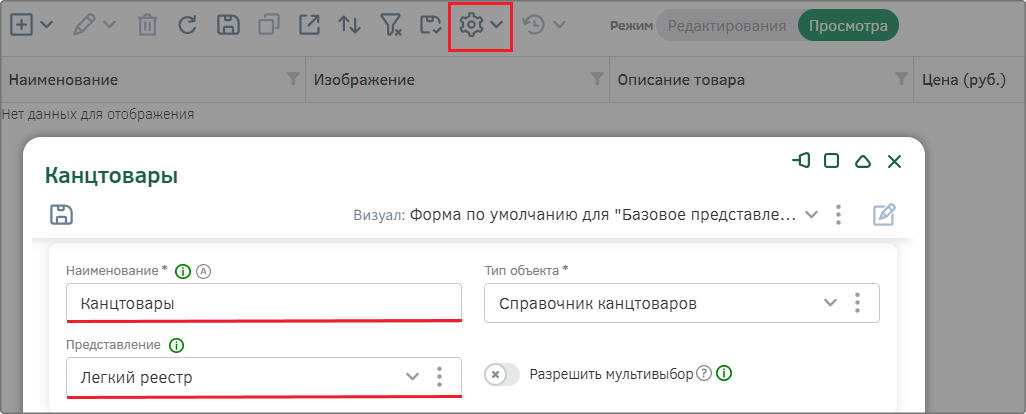This screenshot has width=1026, height=414.
Task: Click the edit pencil icon in toolbar
Action: [85, 25]
